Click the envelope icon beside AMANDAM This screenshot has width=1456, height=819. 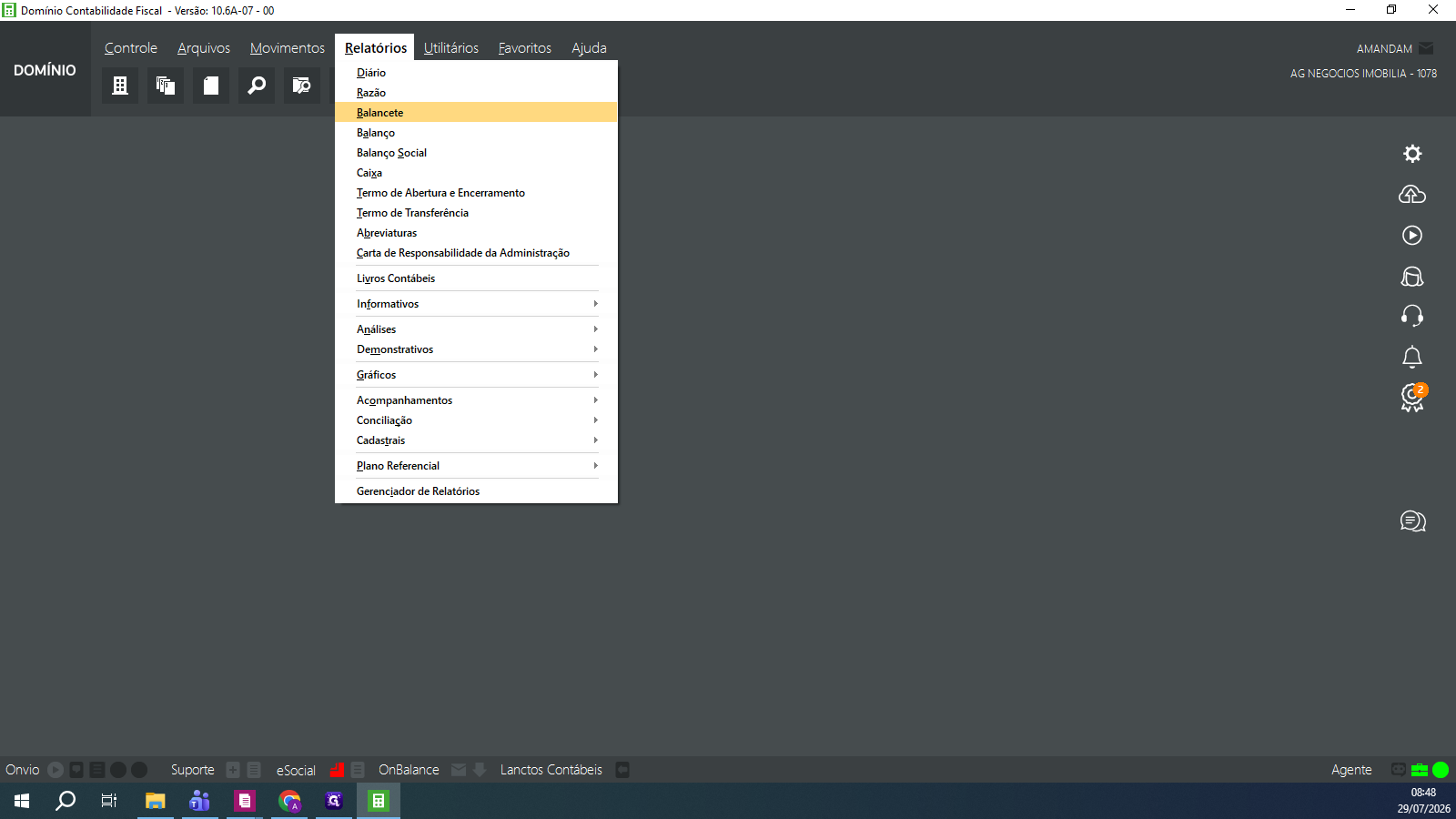[1426, 48]
